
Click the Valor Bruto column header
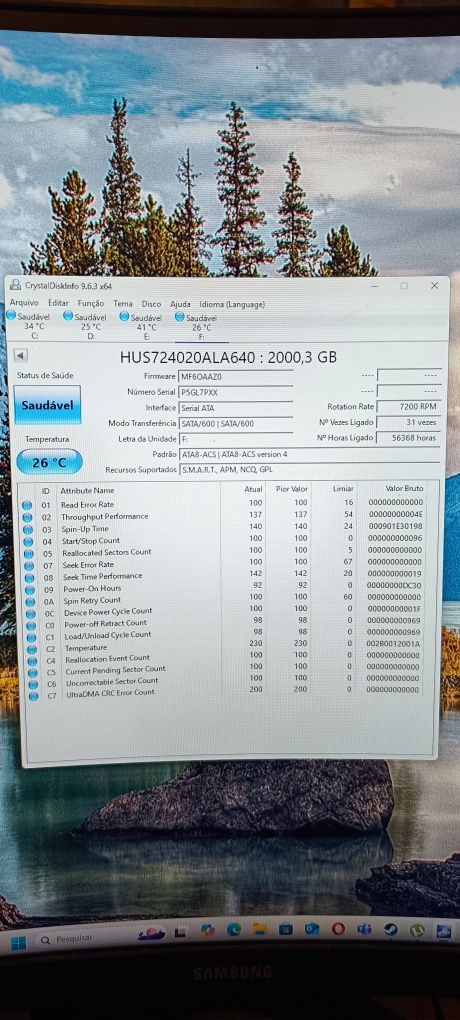click(x=404, y=488)
